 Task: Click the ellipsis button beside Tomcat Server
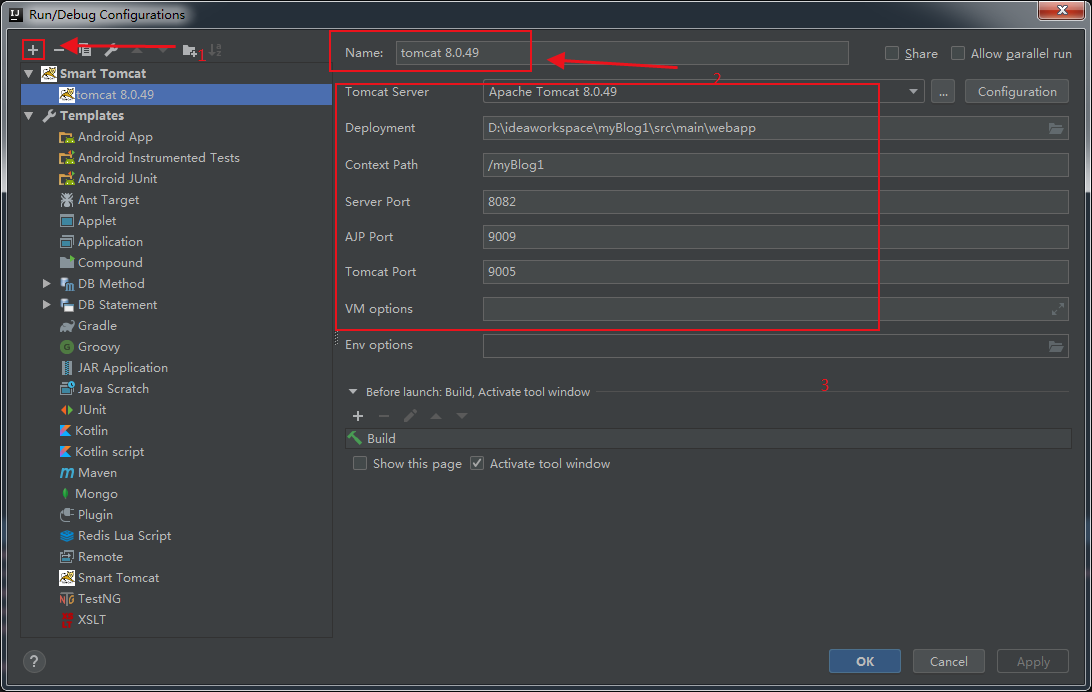[943, 92]
